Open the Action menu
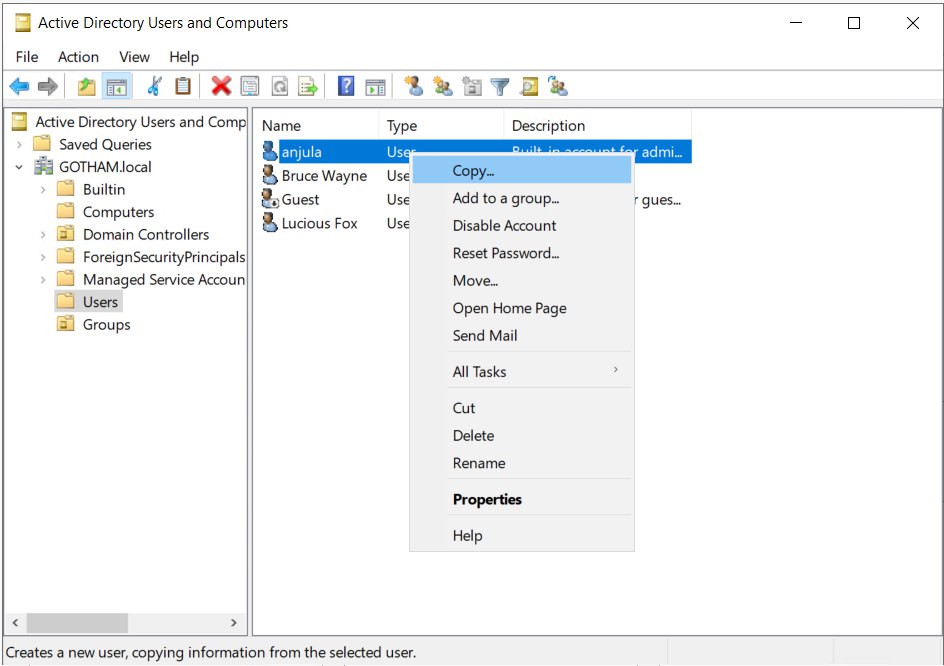944x666 pixels. (78, 57)
